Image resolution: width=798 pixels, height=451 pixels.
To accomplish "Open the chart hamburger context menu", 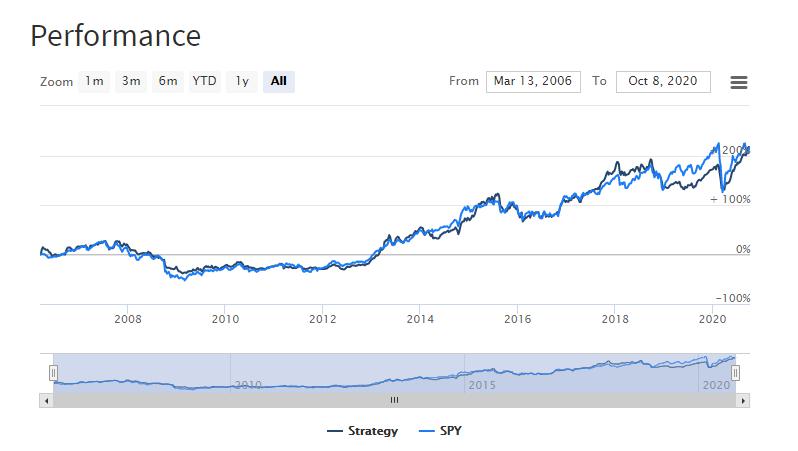I will [738, 82].
